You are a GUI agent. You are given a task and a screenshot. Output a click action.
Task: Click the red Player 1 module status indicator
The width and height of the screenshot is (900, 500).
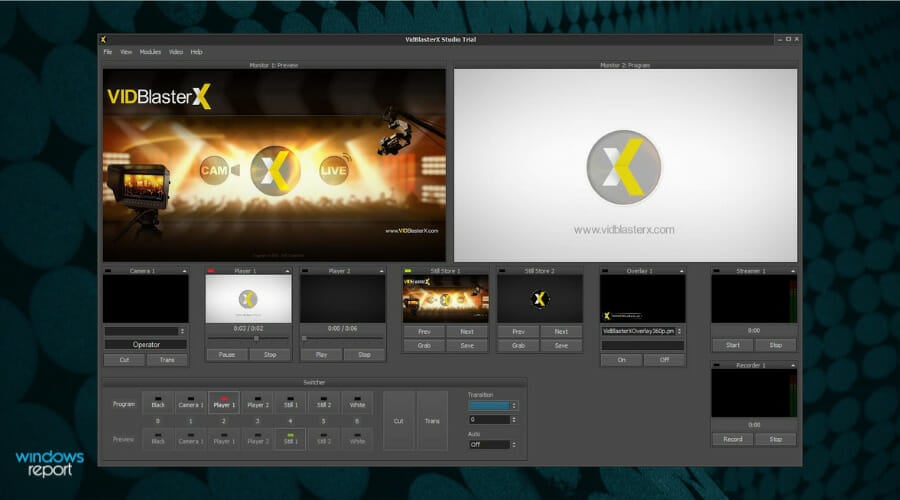click(211, 270)
